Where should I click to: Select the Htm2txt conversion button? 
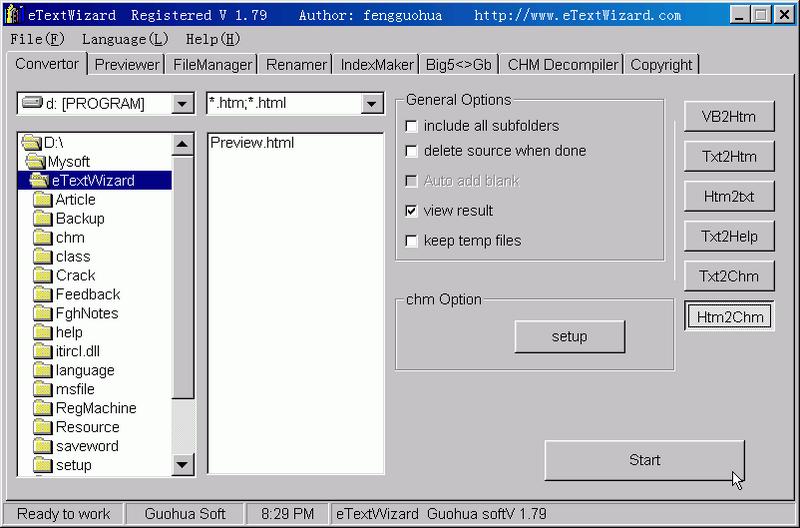[729, 196]
